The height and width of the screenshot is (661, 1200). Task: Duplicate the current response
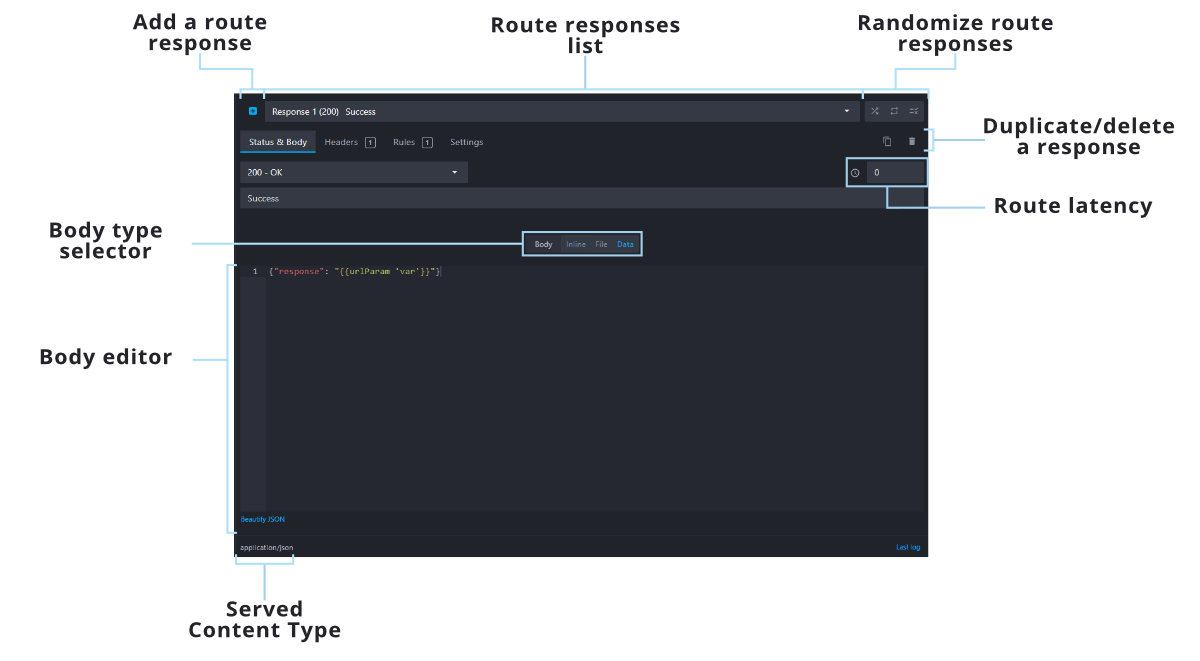(887, 142)
